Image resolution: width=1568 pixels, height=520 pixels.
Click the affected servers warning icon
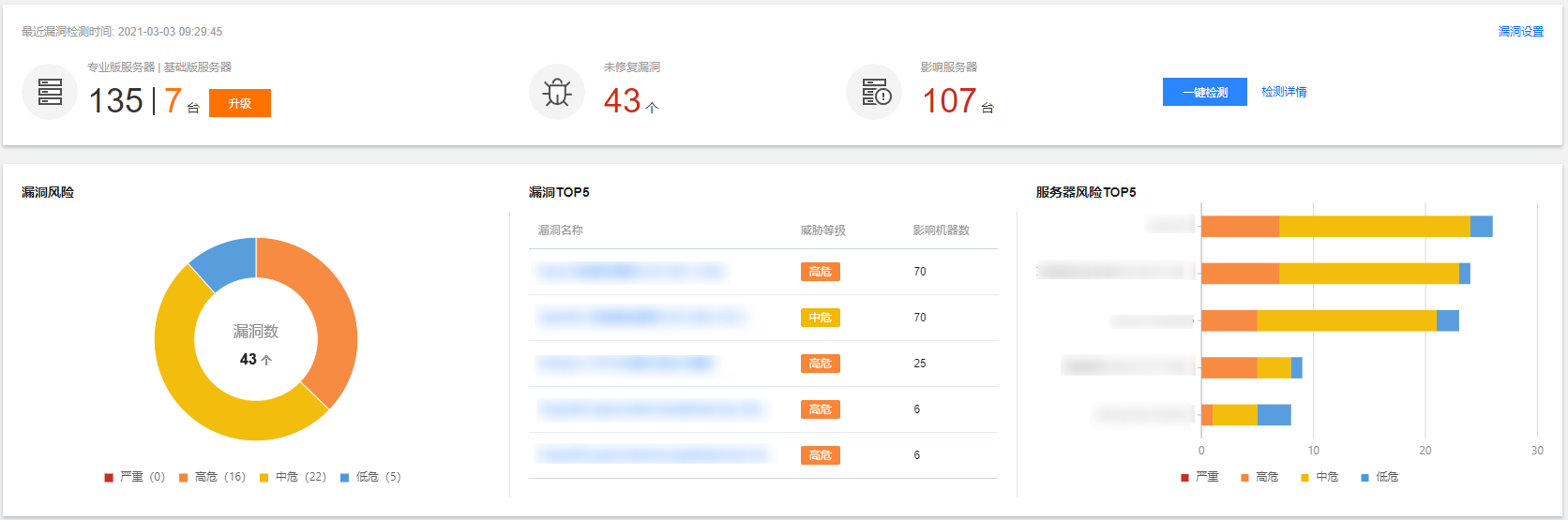tap(874, 92)
